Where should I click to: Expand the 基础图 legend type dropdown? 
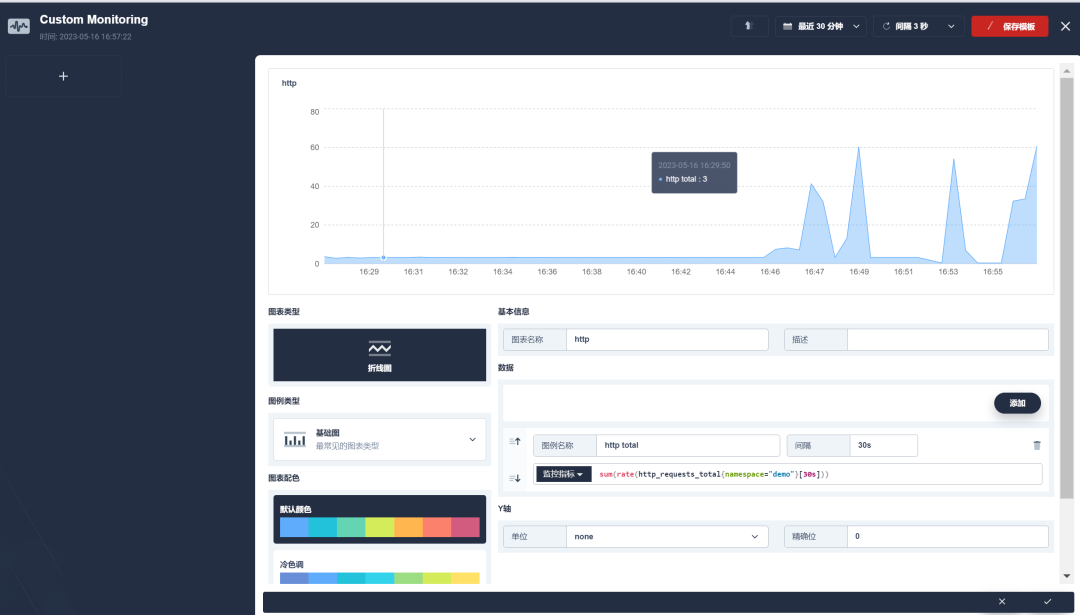(380, 439)
